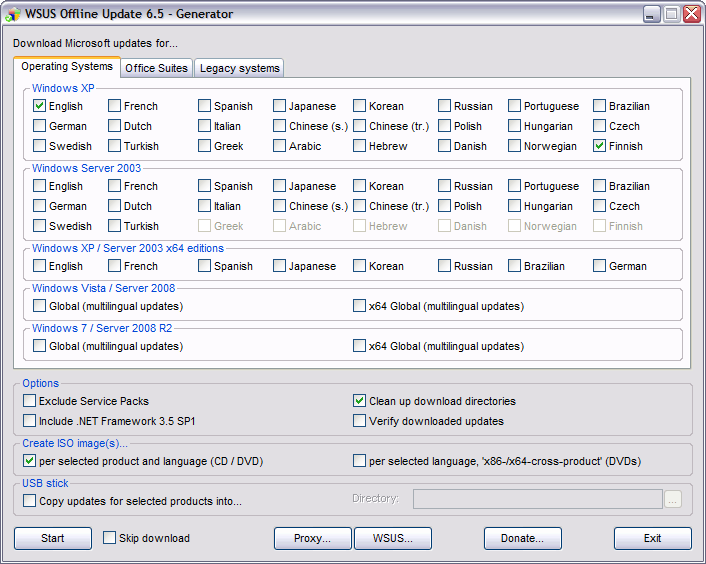This screenshot has width=706, height=564.
Task: Click the Start button
Action: click(53, 538)
